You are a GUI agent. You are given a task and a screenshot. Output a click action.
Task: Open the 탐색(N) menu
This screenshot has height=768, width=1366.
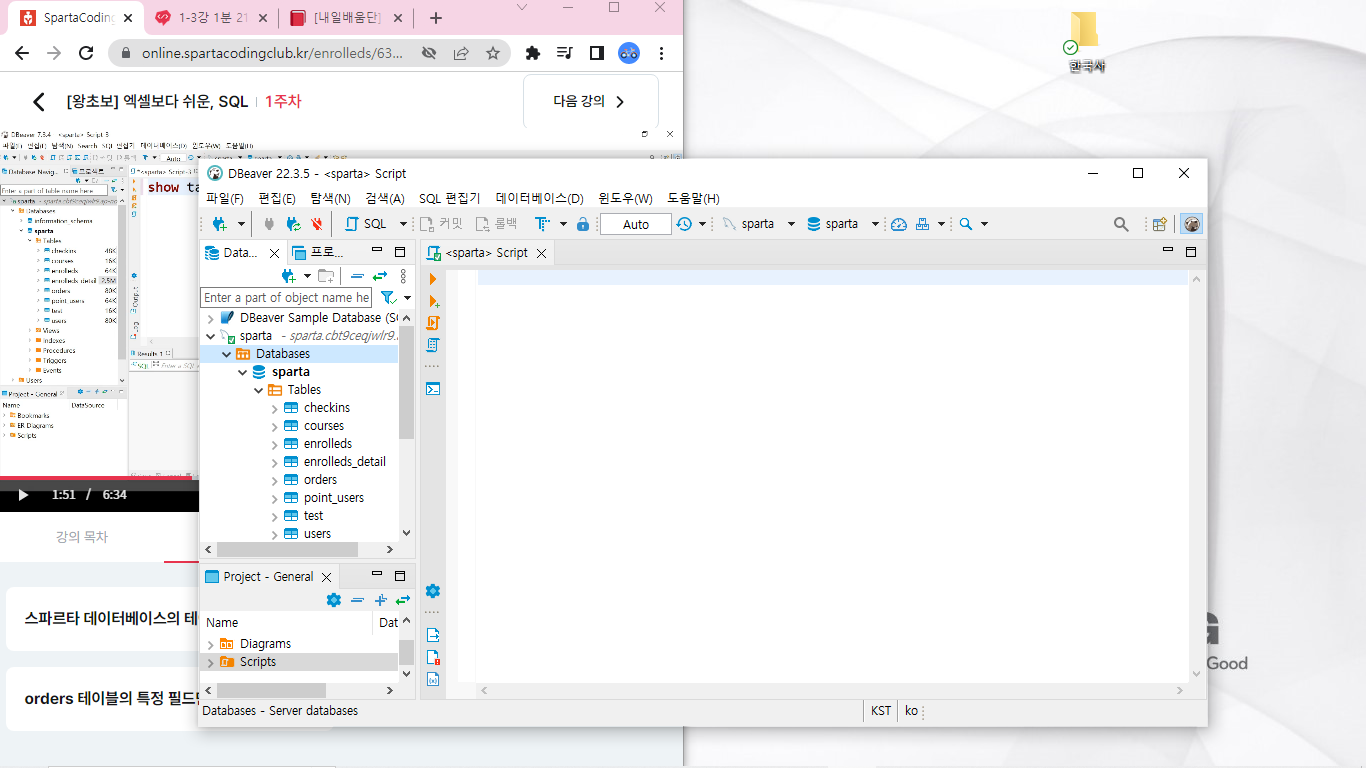(330, 198)
